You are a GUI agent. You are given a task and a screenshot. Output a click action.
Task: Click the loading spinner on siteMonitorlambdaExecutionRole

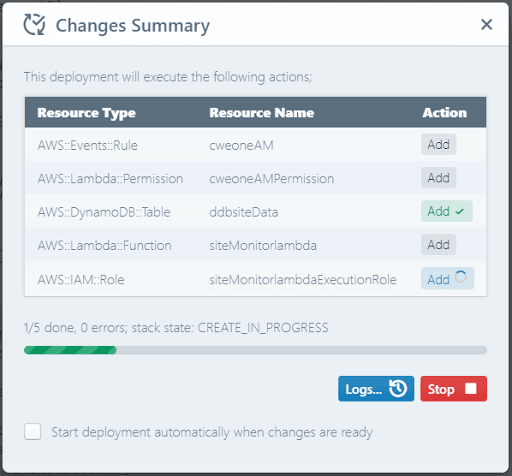click(x=460, y=276)
